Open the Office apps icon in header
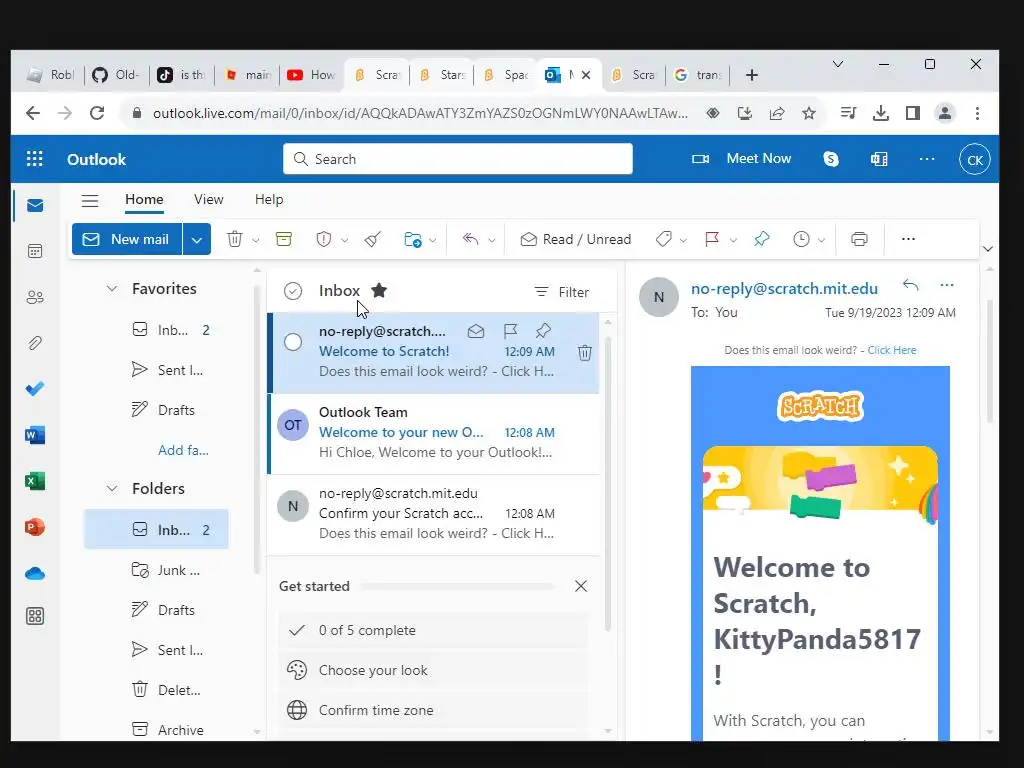 879,159
